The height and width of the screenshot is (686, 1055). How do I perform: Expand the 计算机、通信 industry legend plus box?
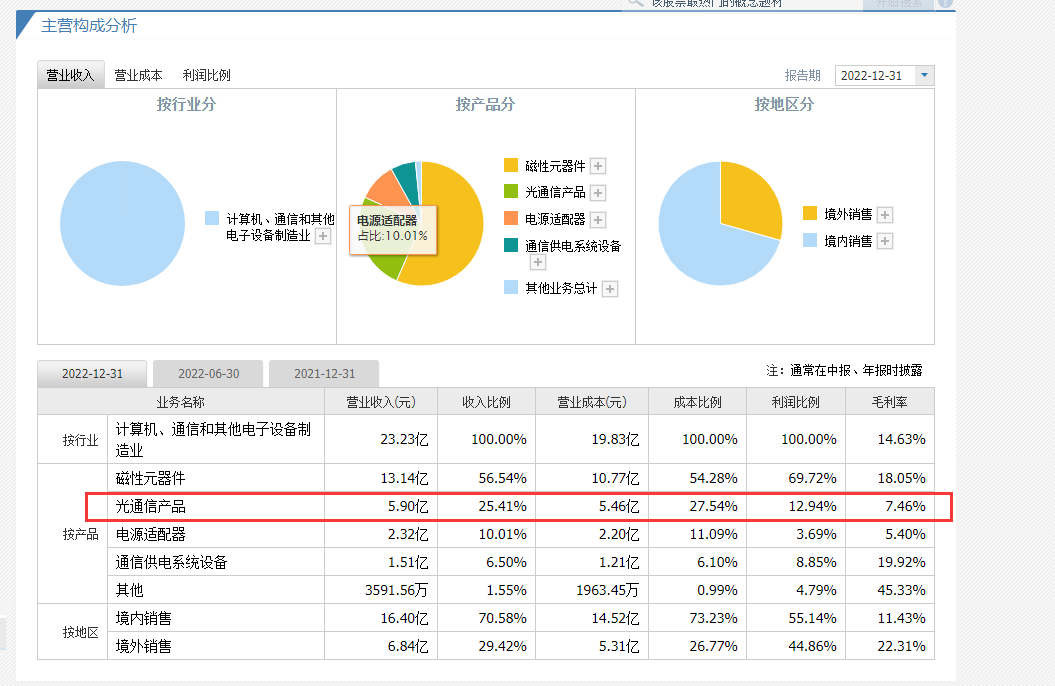click(x=323, y=236)
